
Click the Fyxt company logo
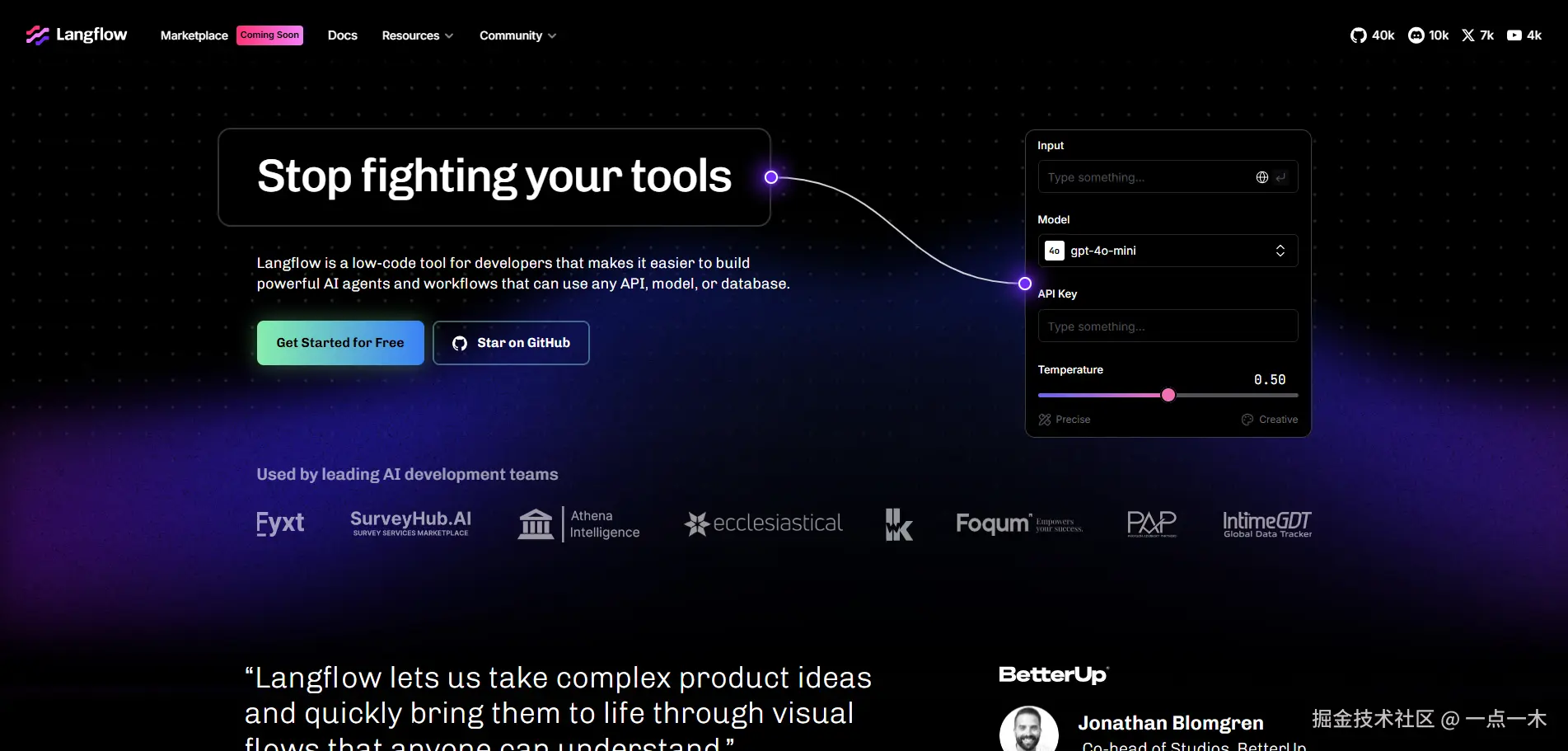tap(280, 523)
